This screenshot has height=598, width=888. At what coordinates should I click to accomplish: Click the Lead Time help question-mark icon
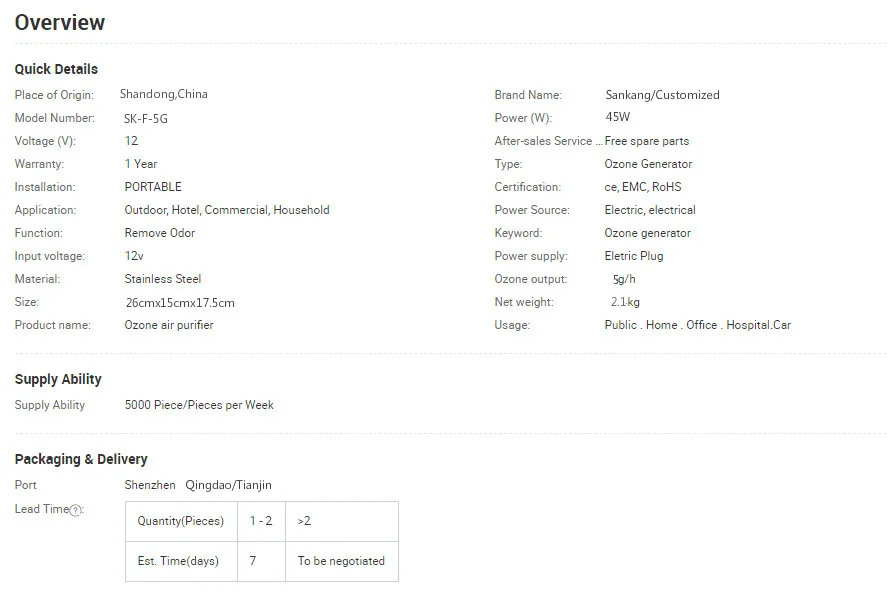76,510
